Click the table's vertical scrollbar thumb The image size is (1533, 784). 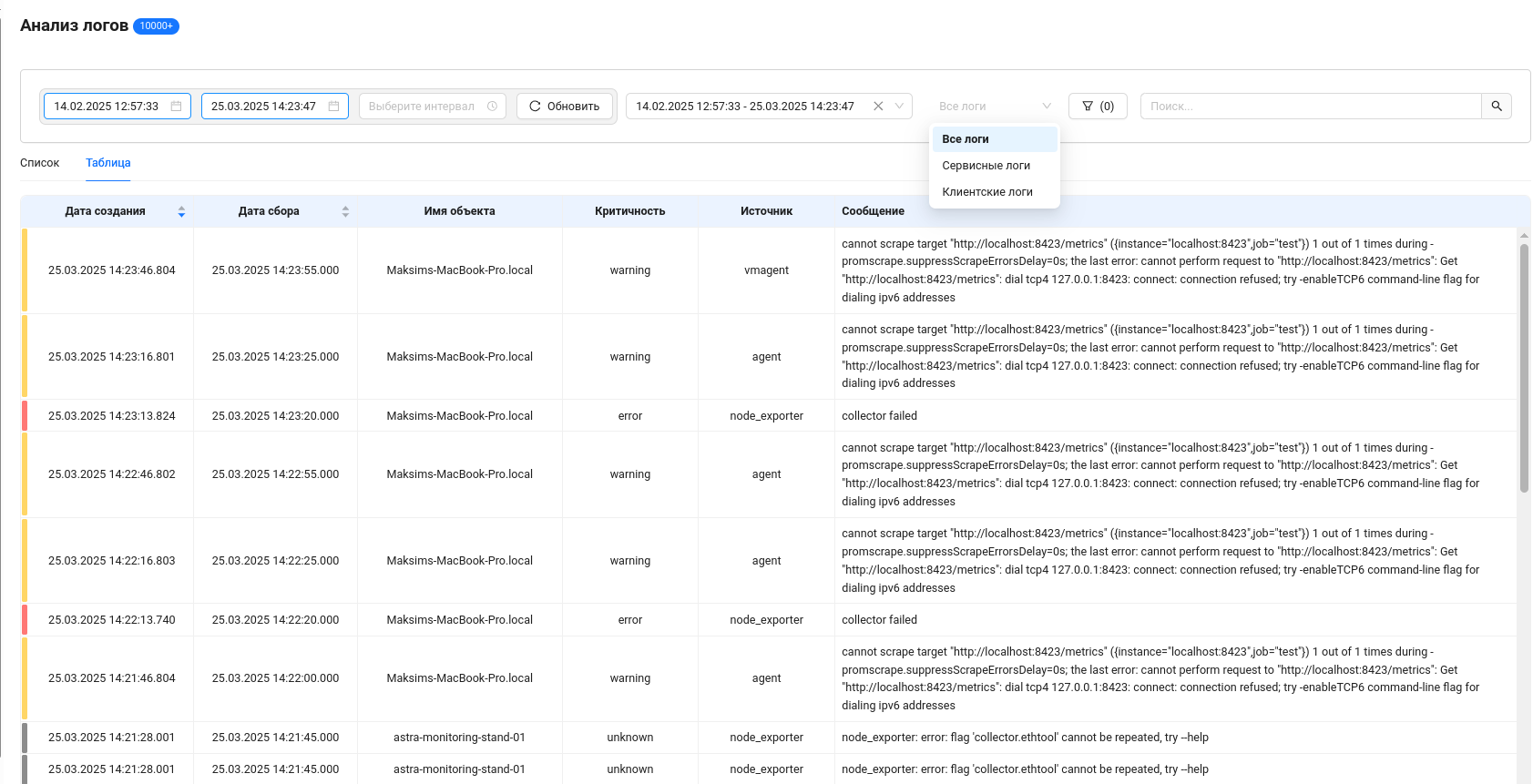[x=1524, y=364]
